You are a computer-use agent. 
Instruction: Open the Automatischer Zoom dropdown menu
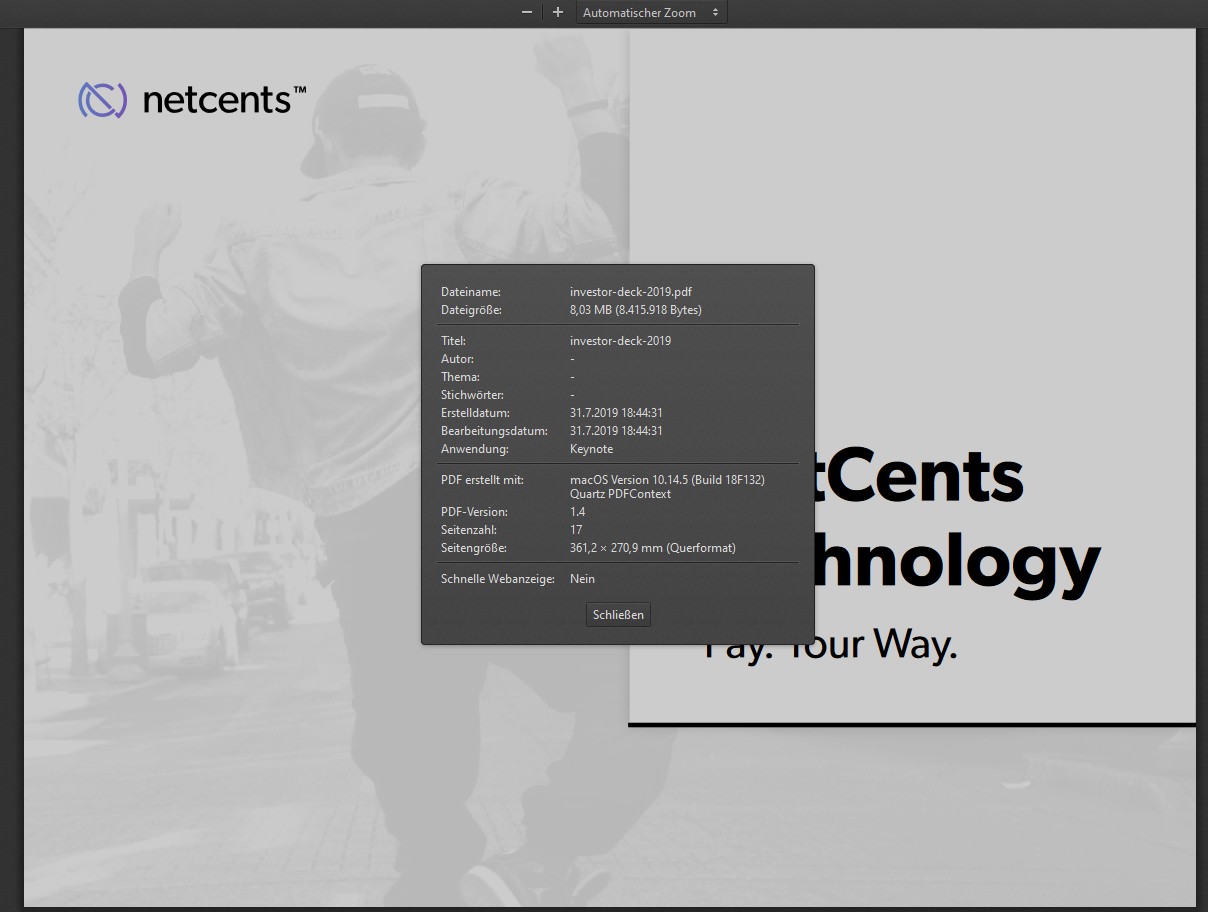[x=651, y=12]
